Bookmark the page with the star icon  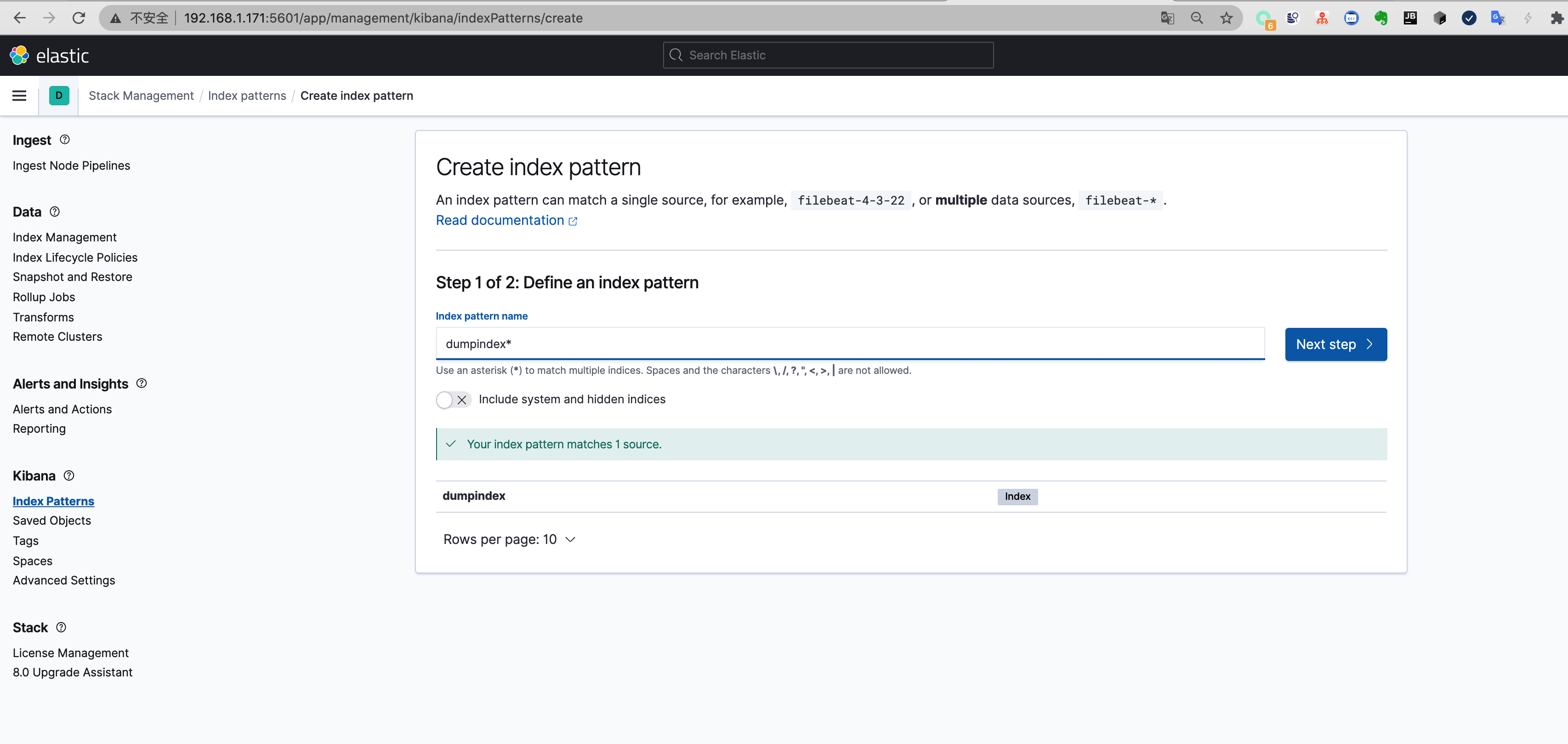click(1226, 17)
